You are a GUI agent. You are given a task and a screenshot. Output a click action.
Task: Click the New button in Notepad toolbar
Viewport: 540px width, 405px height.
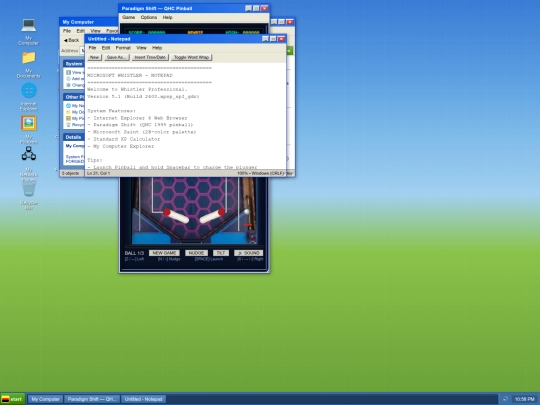[94, 57]
